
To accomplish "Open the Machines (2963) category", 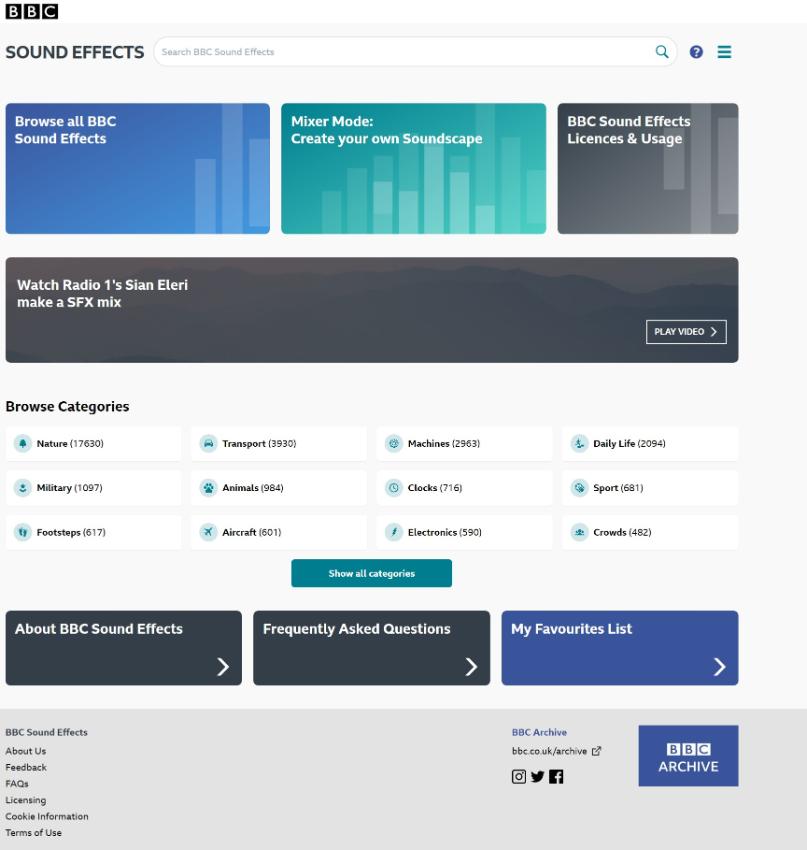I will click(464, 443).
